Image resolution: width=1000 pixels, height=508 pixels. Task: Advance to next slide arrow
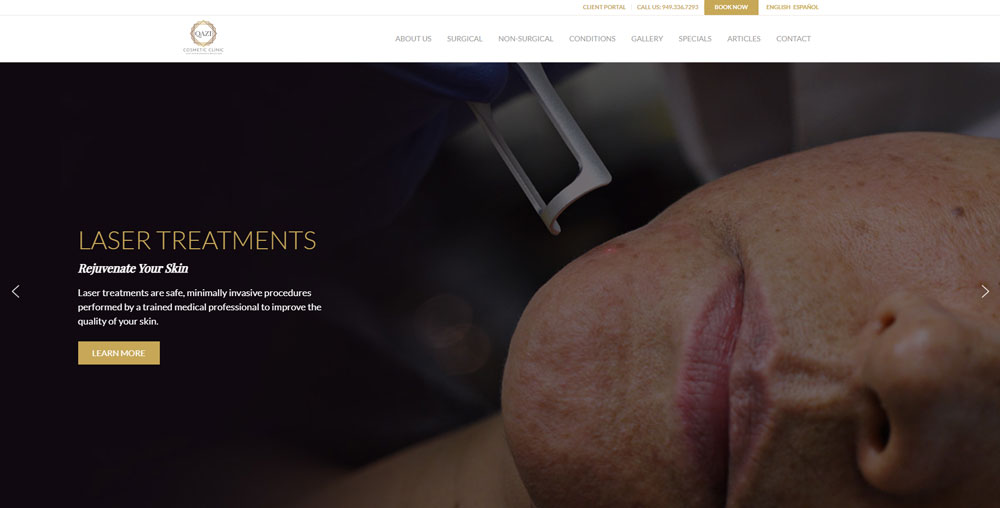coord(985,291)
